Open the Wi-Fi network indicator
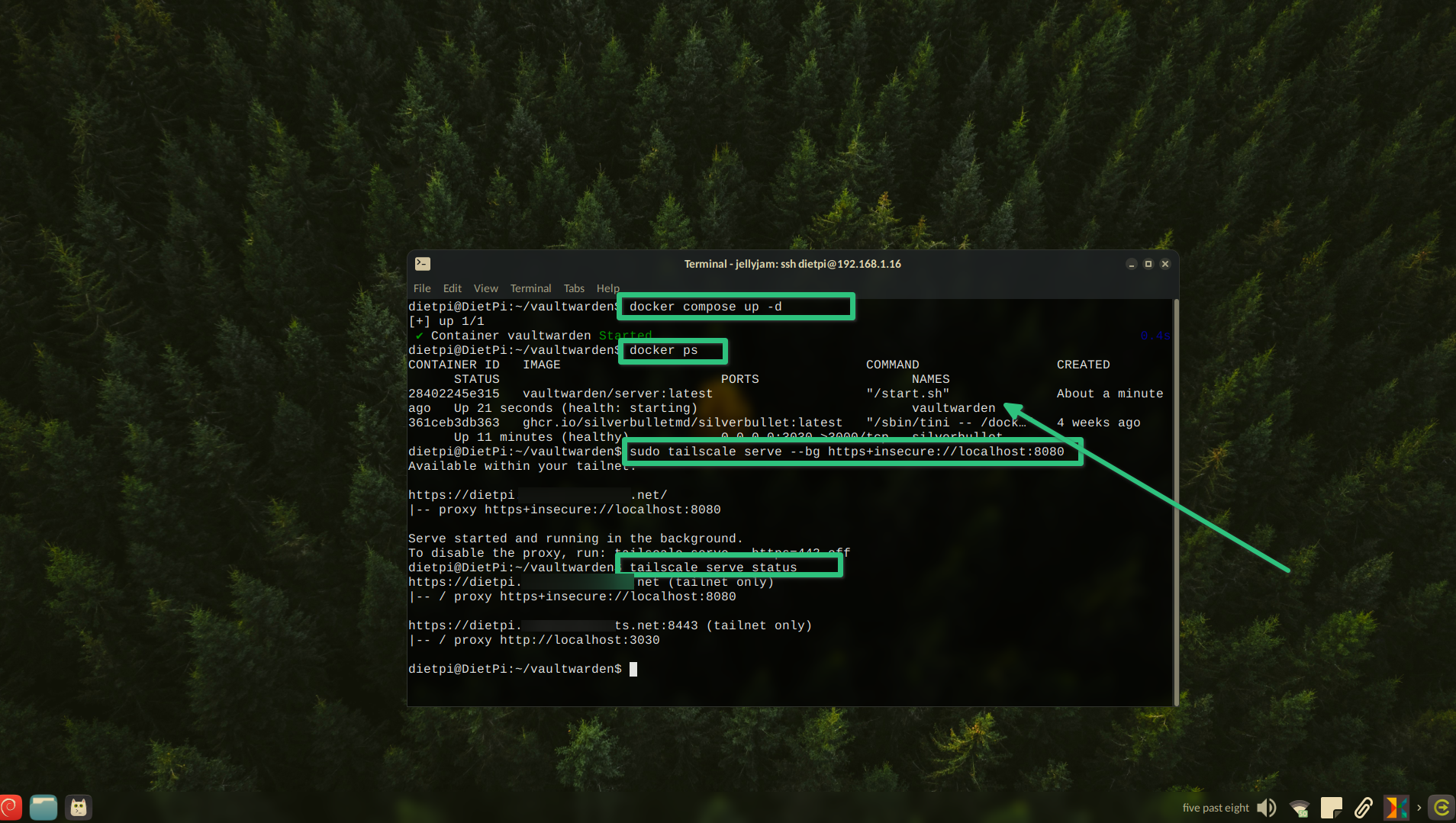 click(x=1300, y=808)
